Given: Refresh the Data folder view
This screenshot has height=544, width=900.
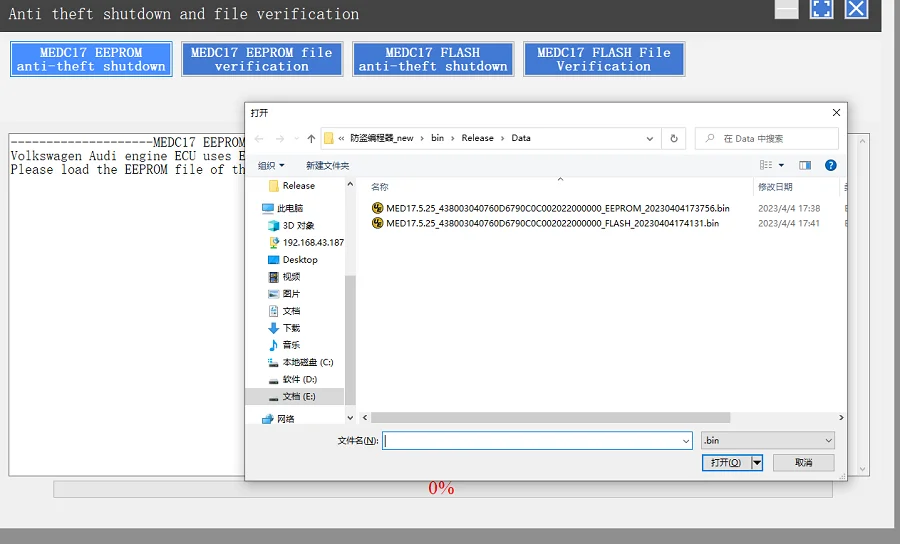Looking at the screenshot, I should point(674,138).
